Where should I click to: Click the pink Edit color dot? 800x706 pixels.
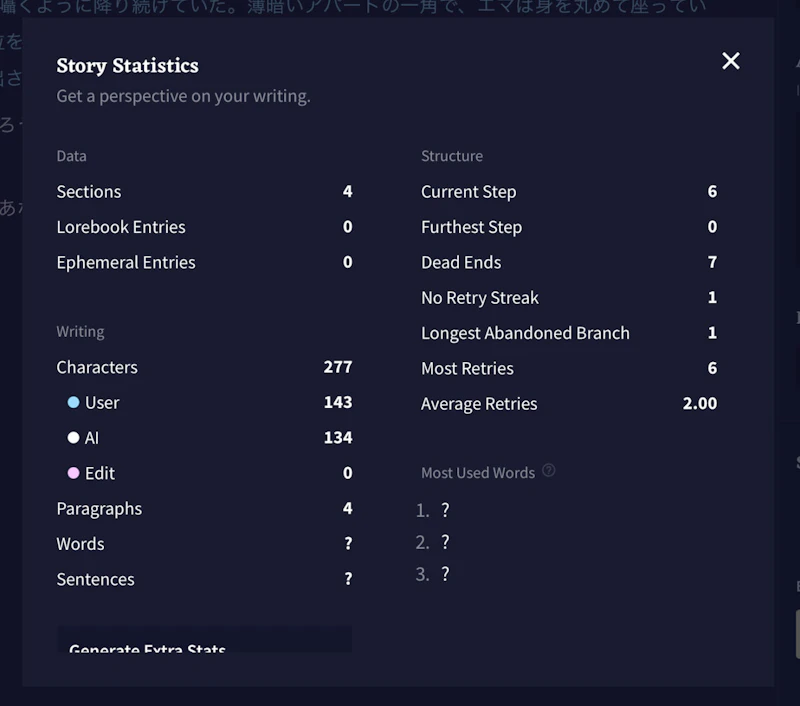point(73,473)
